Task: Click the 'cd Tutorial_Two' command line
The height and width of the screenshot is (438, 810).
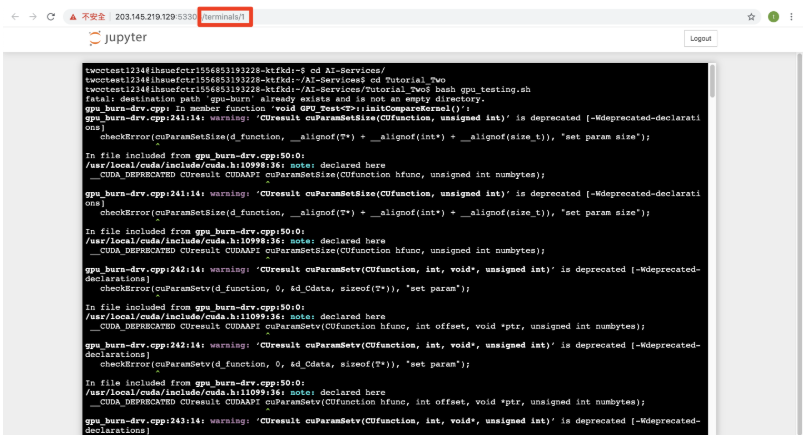Action: (x=265, y=80)
